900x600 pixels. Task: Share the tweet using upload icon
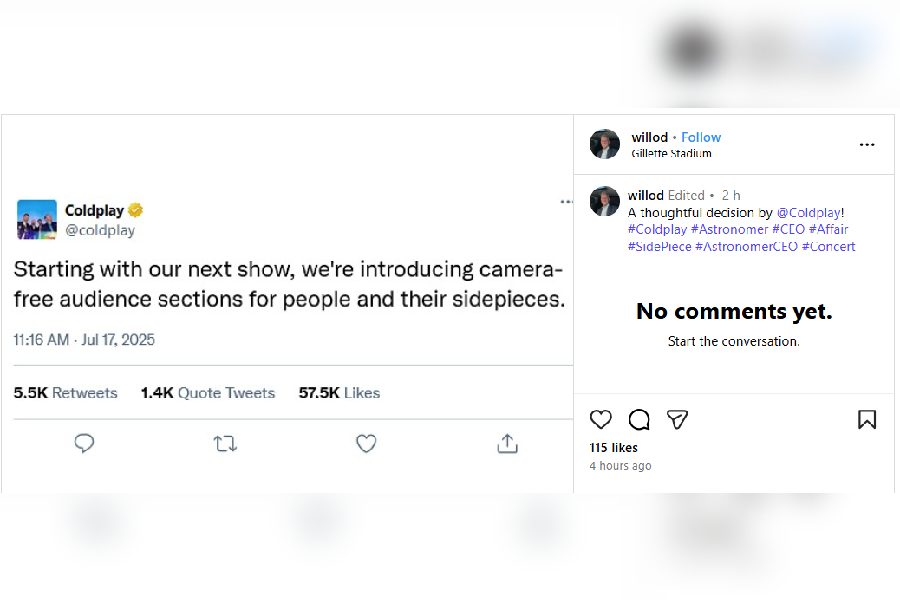click(x=507, y=443)
